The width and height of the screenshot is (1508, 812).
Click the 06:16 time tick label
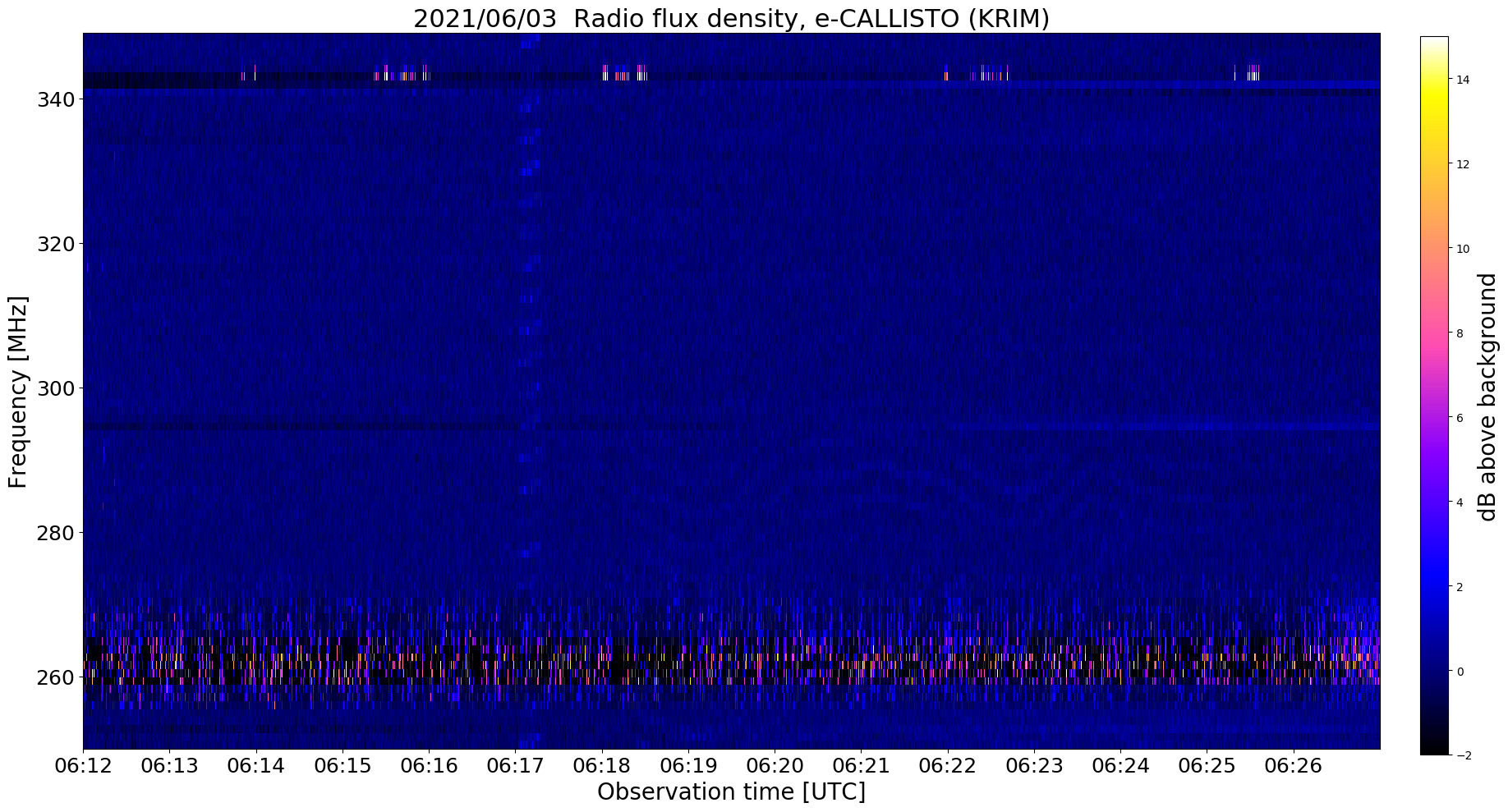[429, 766]
